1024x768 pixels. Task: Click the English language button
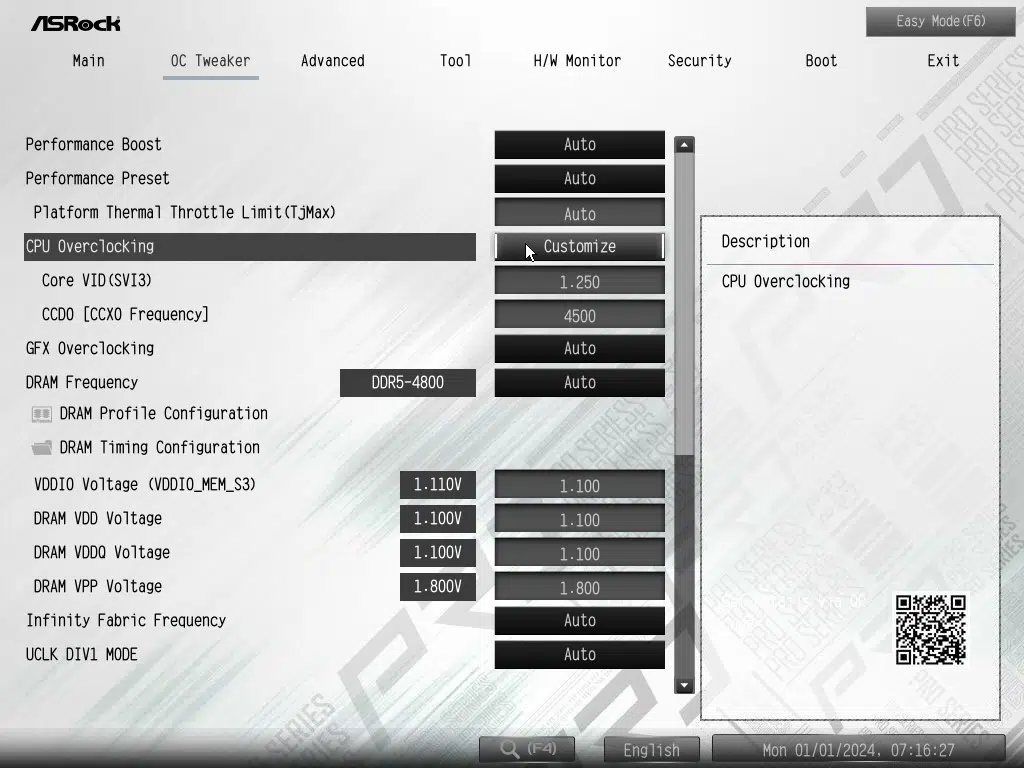point(651,750)
